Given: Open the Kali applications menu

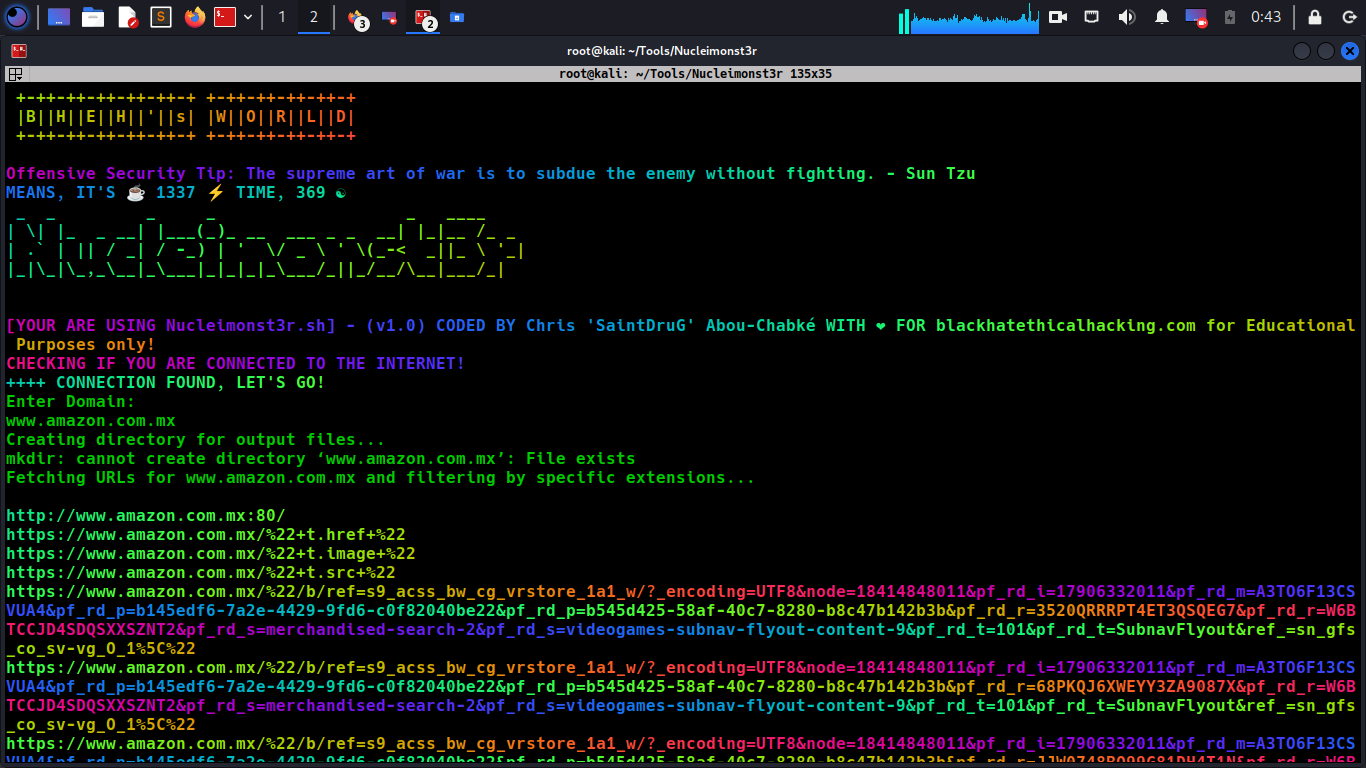Looking at the screenshot, I should [x=17, y=17].
